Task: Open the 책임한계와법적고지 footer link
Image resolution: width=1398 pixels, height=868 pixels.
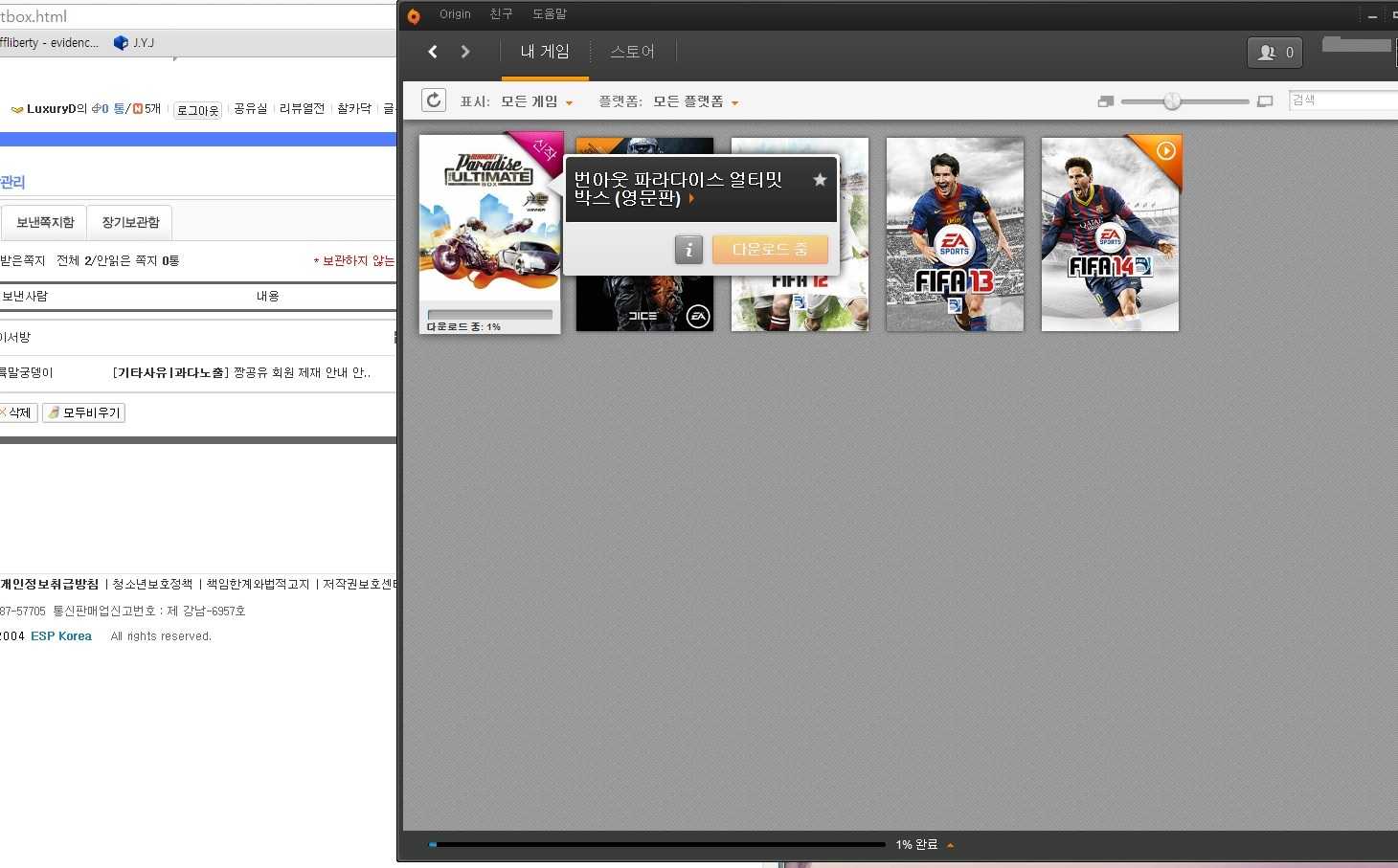Action: (258, 584)
